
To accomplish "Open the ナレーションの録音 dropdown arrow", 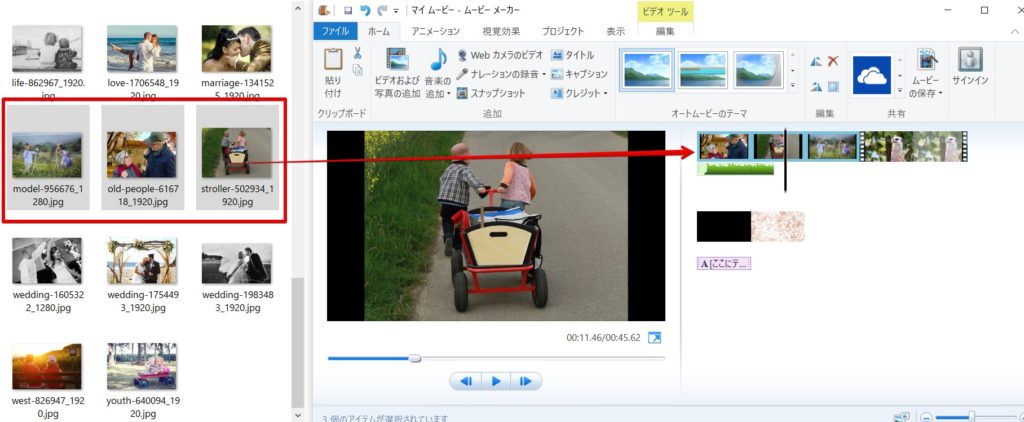I will pyautogui.click(x=543, y=74).
